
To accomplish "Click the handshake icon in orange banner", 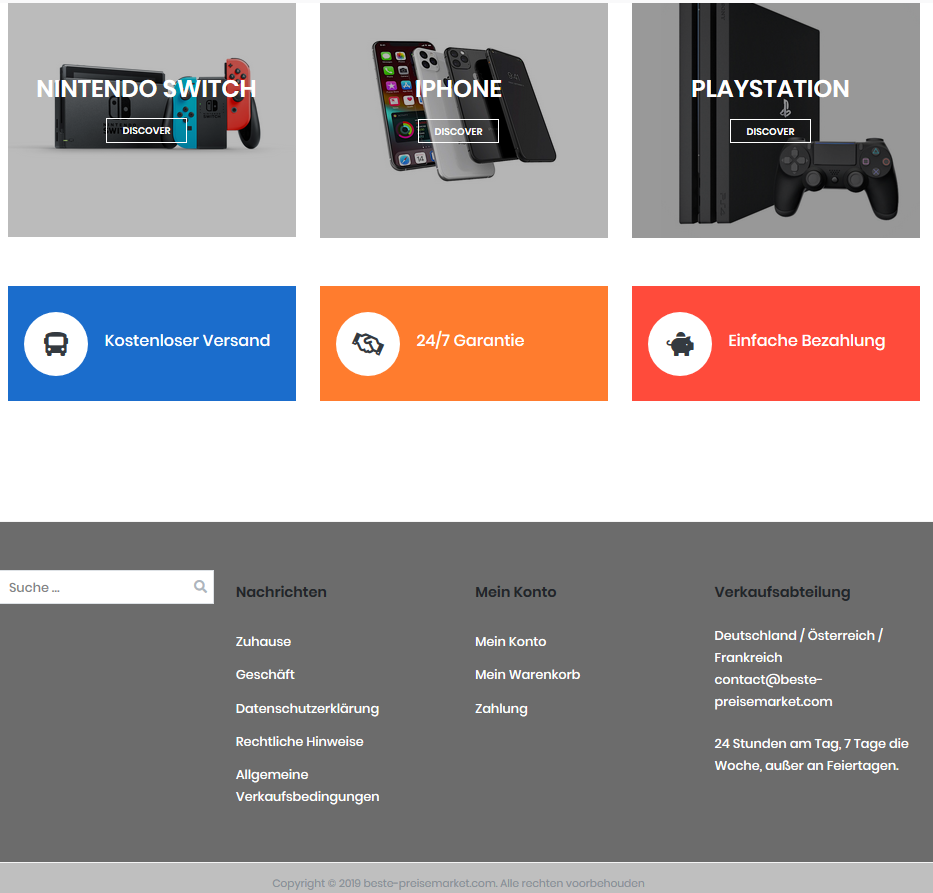I will click(368, 344).
